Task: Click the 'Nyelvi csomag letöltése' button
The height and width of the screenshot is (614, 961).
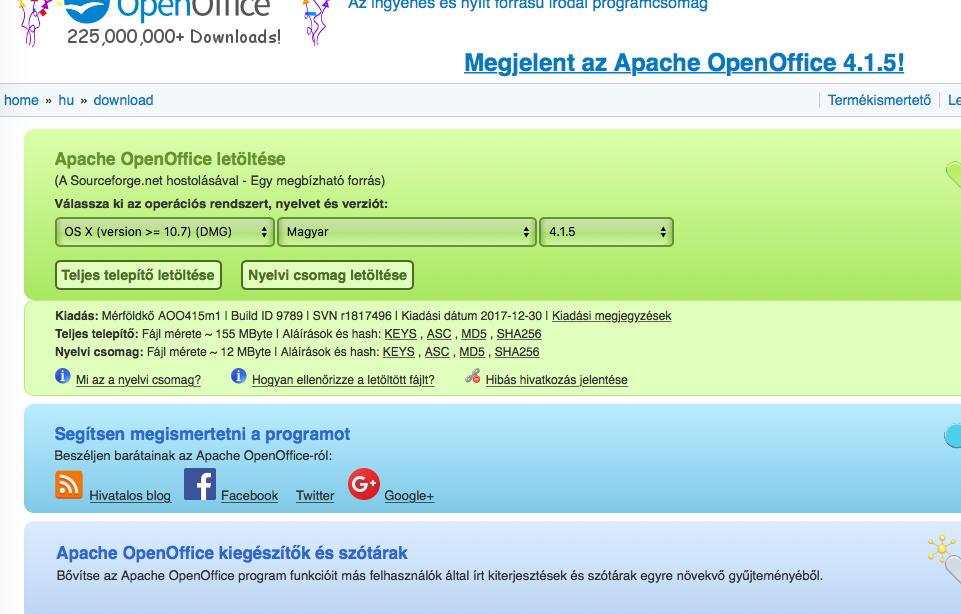Action: (327, 275)
